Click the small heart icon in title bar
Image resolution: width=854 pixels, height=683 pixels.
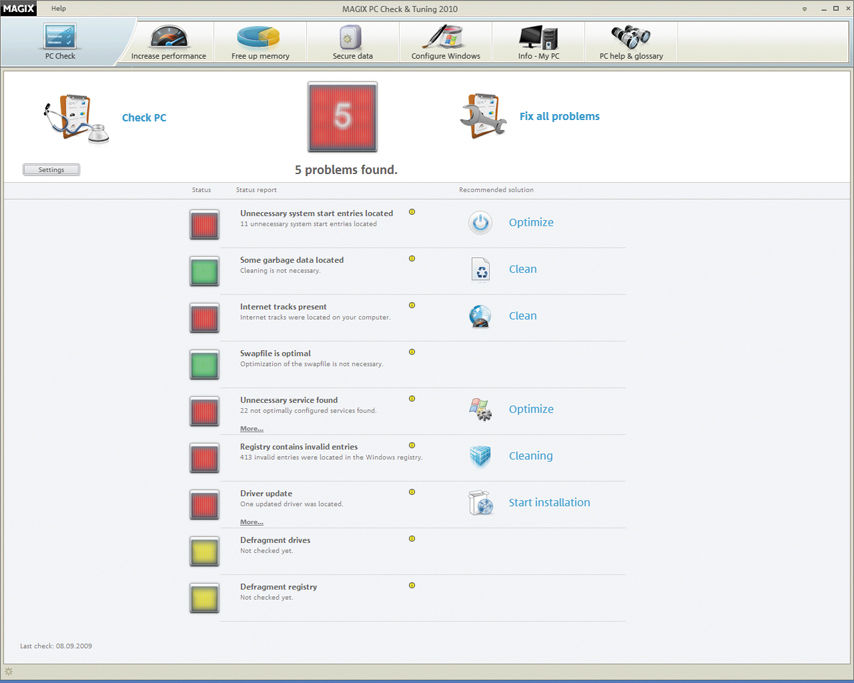click(x=804, y=9)
